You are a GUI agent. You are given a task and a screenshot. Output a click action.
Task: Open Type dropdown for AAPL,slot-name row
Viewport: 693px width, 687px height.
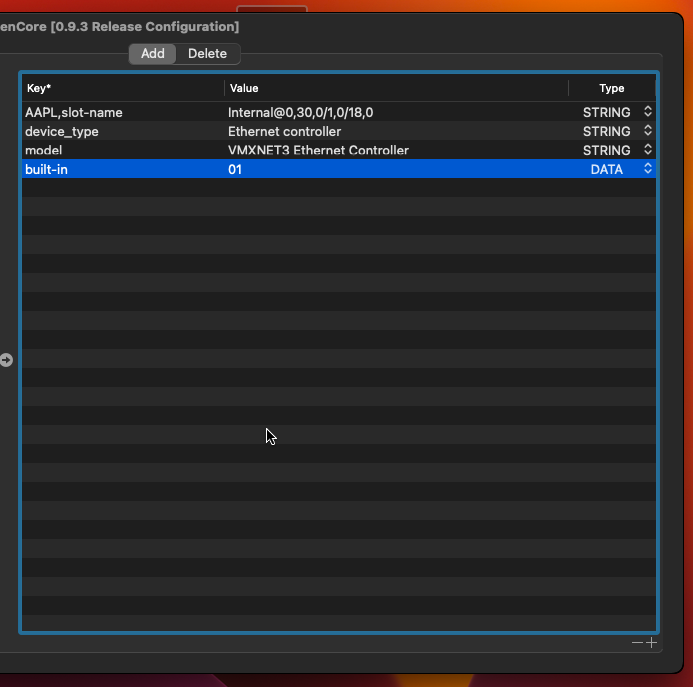click(647, 112)
